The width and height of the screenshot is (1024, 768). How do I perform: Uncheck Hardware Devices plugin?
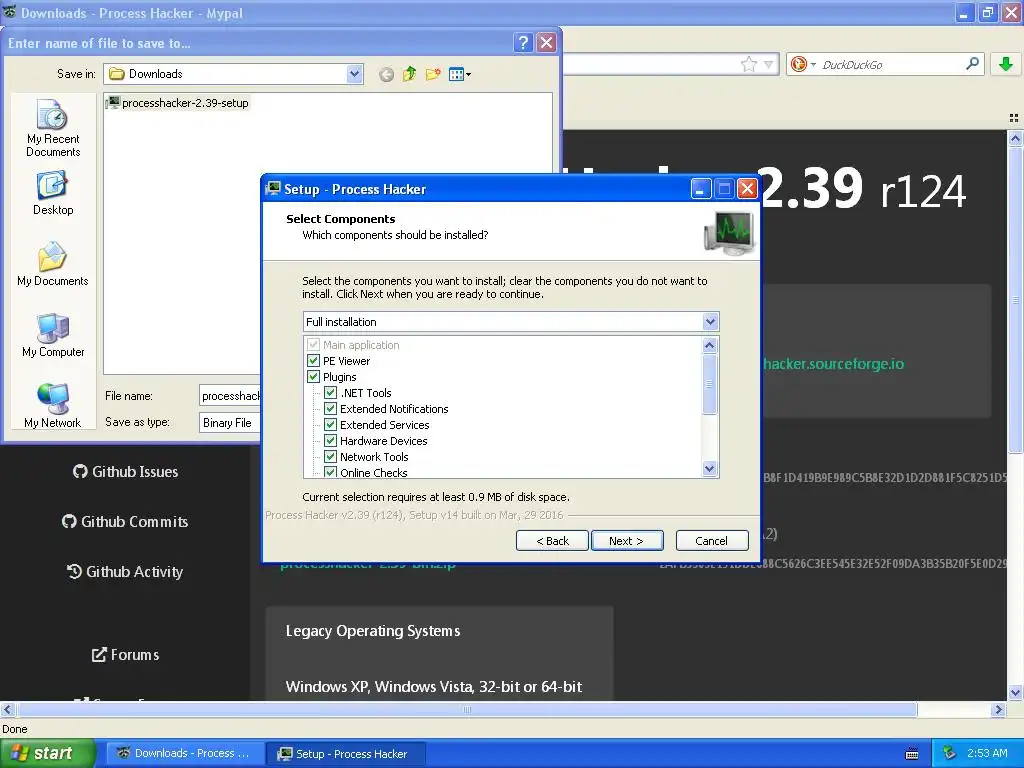[330, 441]
